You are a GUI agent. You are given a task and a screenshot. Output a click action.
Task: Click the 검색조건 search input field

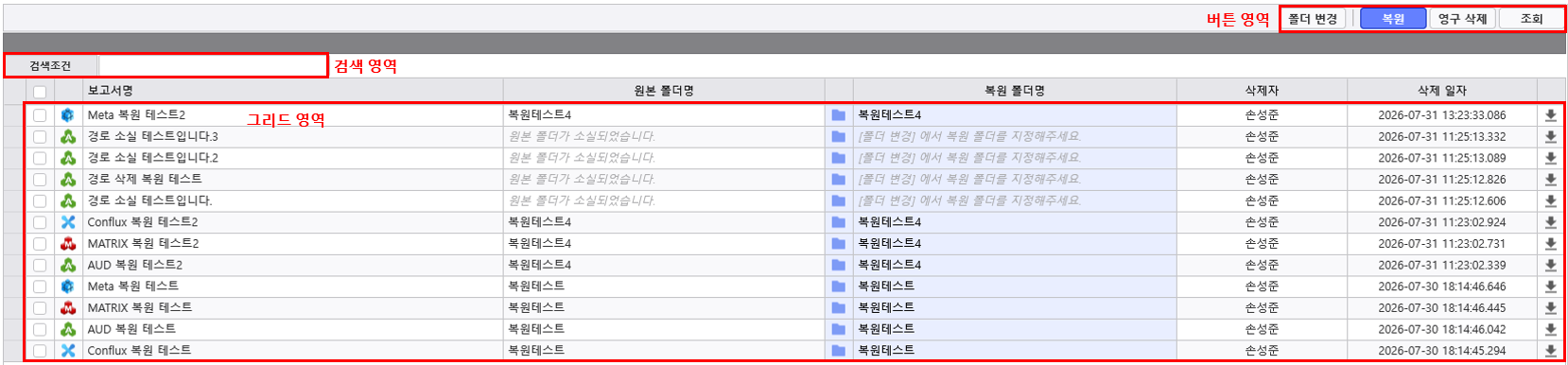pyautogui.click(x=212, y=65)
